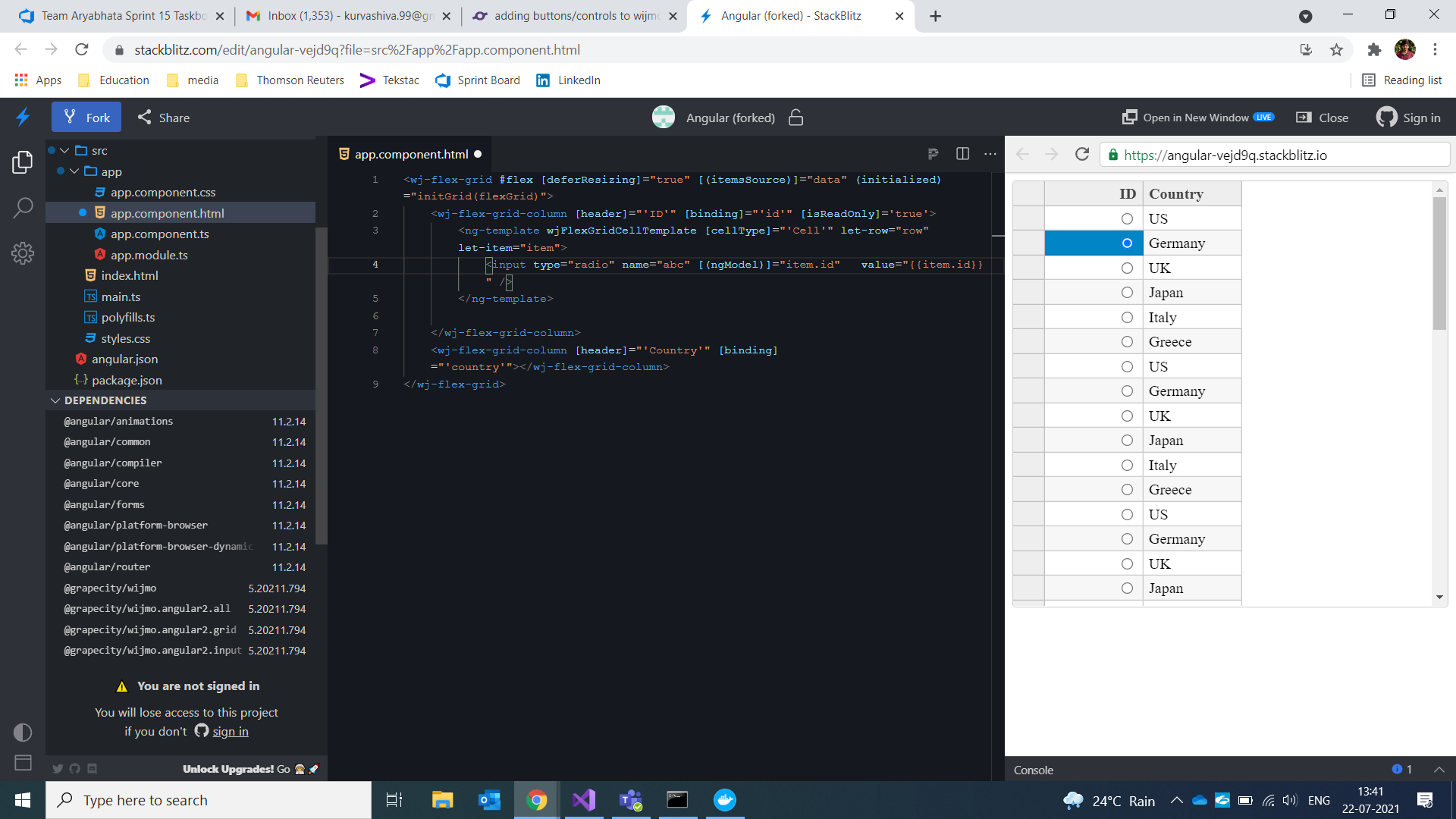Show hidden system tray icons
1456x819 pixels.
tap(1176, 800)
